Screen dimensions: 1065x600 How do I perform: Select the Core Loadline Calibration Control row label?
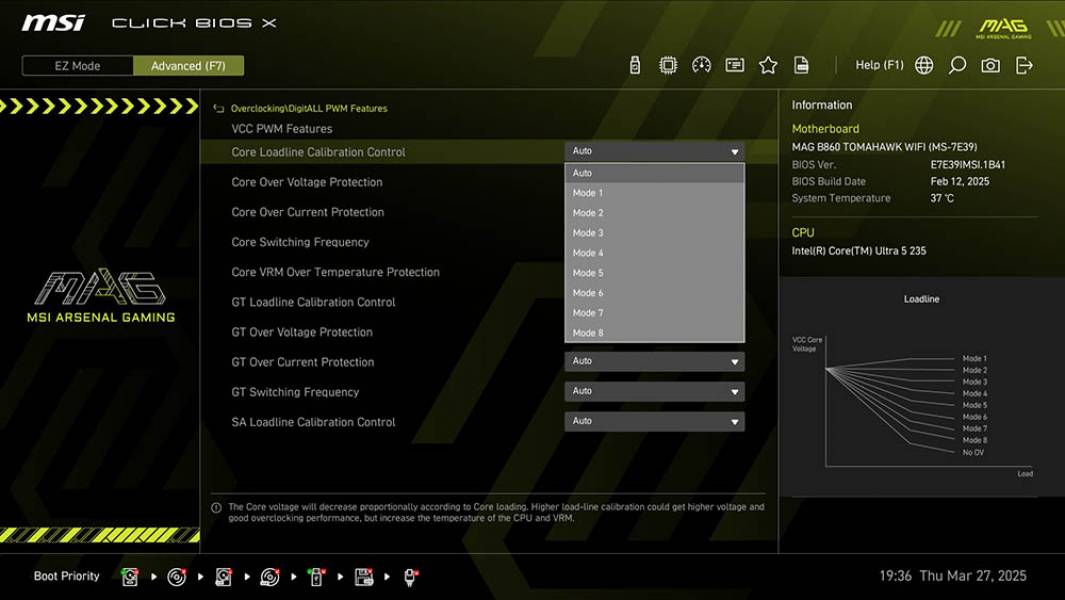(x=318, y=152)
